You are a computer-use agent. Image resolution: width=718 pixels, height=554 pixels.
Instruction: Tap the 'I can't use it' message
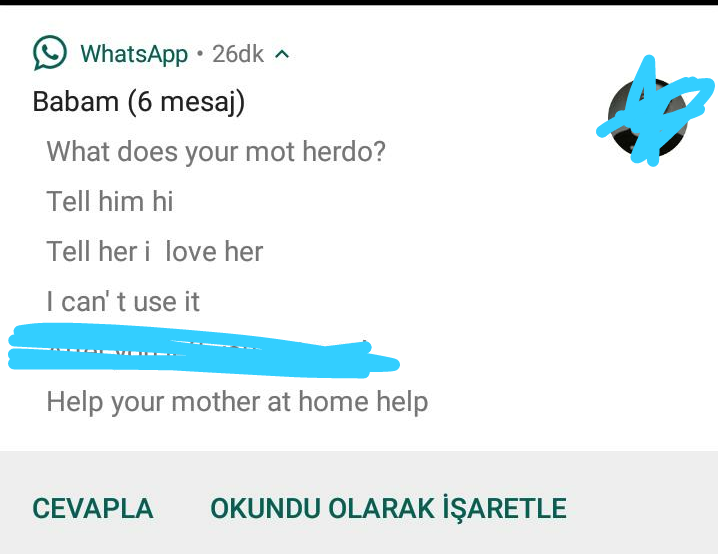point(123,302)
